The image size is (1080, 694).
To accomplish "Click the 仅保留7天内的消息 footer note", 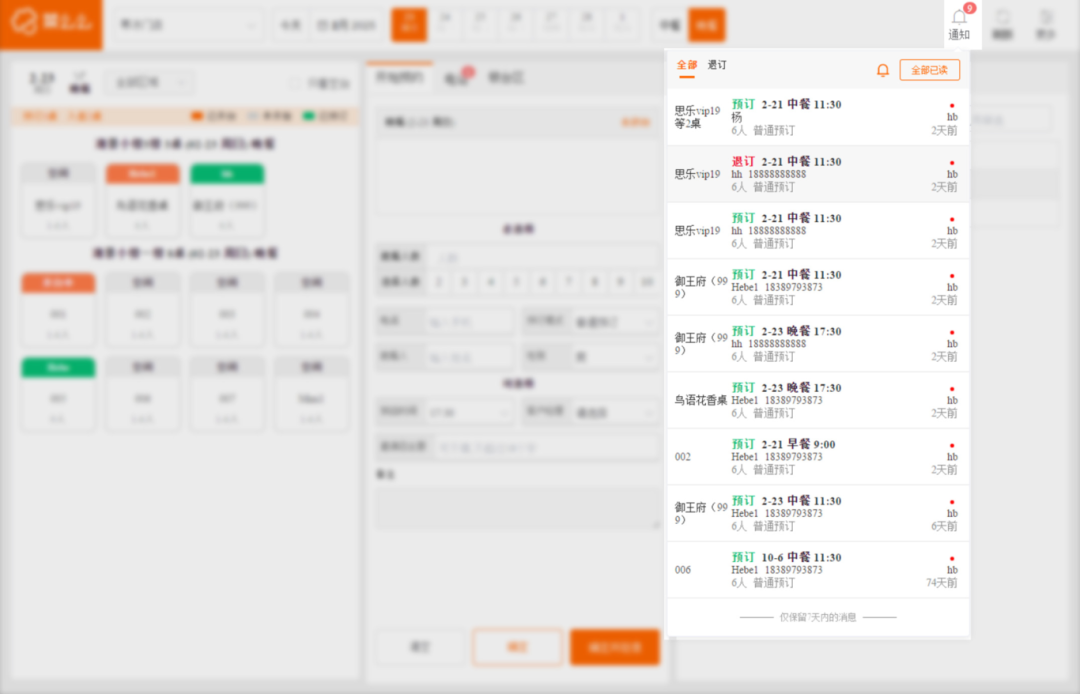I will (818, 618).
